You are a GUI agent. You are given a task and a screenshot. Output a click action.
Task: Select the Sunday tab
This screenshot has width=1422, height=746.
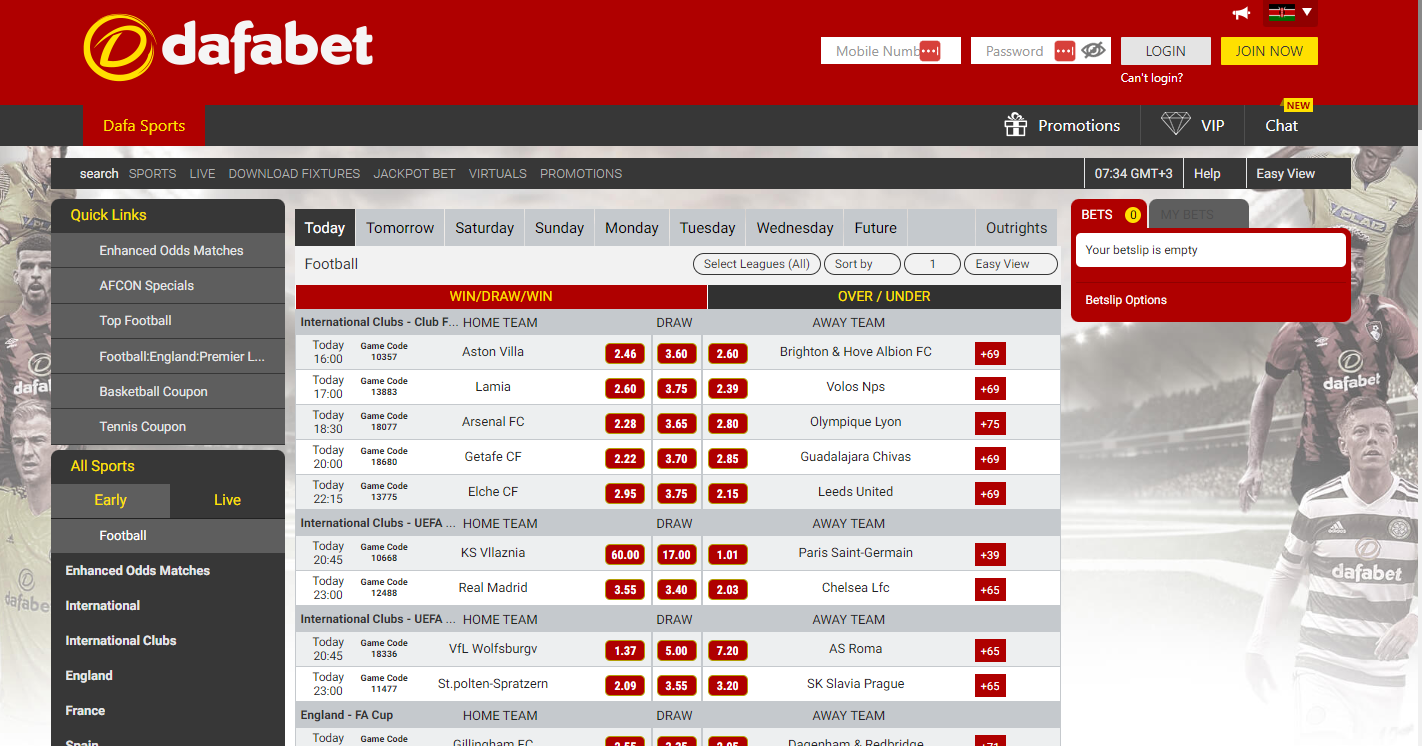(x=559, y=228)
